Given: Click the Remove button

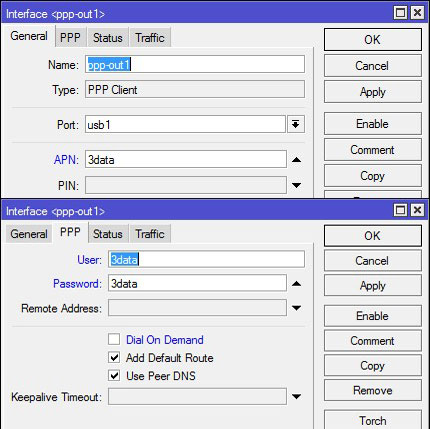Looking at the screenshot, I should point(373,390).
